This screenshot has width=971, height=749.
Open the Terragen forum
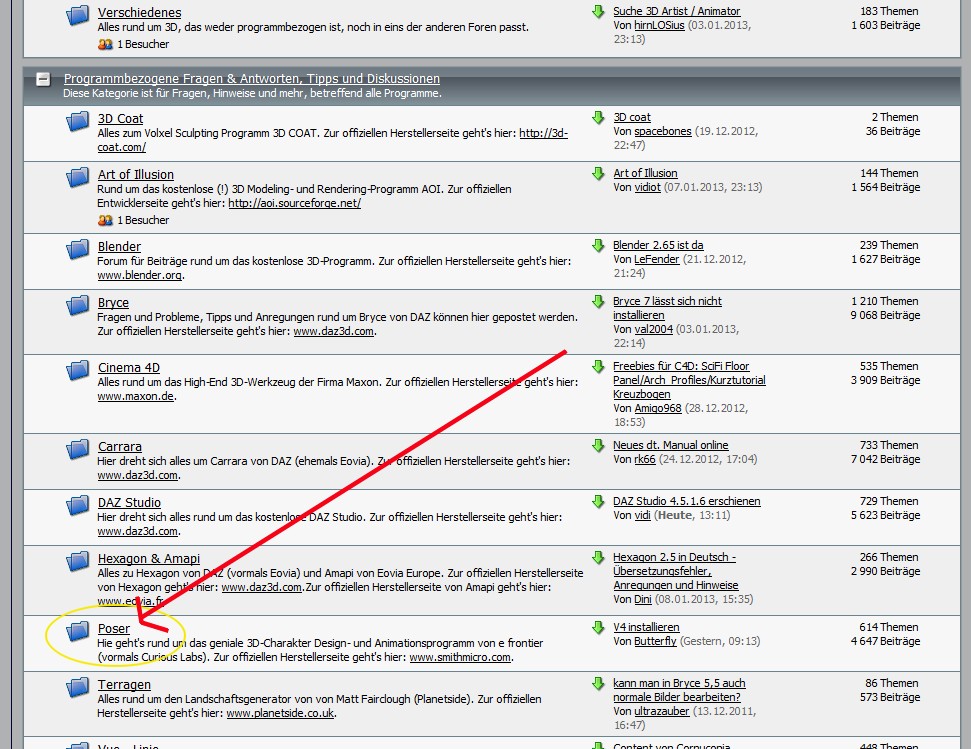click(124, 685)
